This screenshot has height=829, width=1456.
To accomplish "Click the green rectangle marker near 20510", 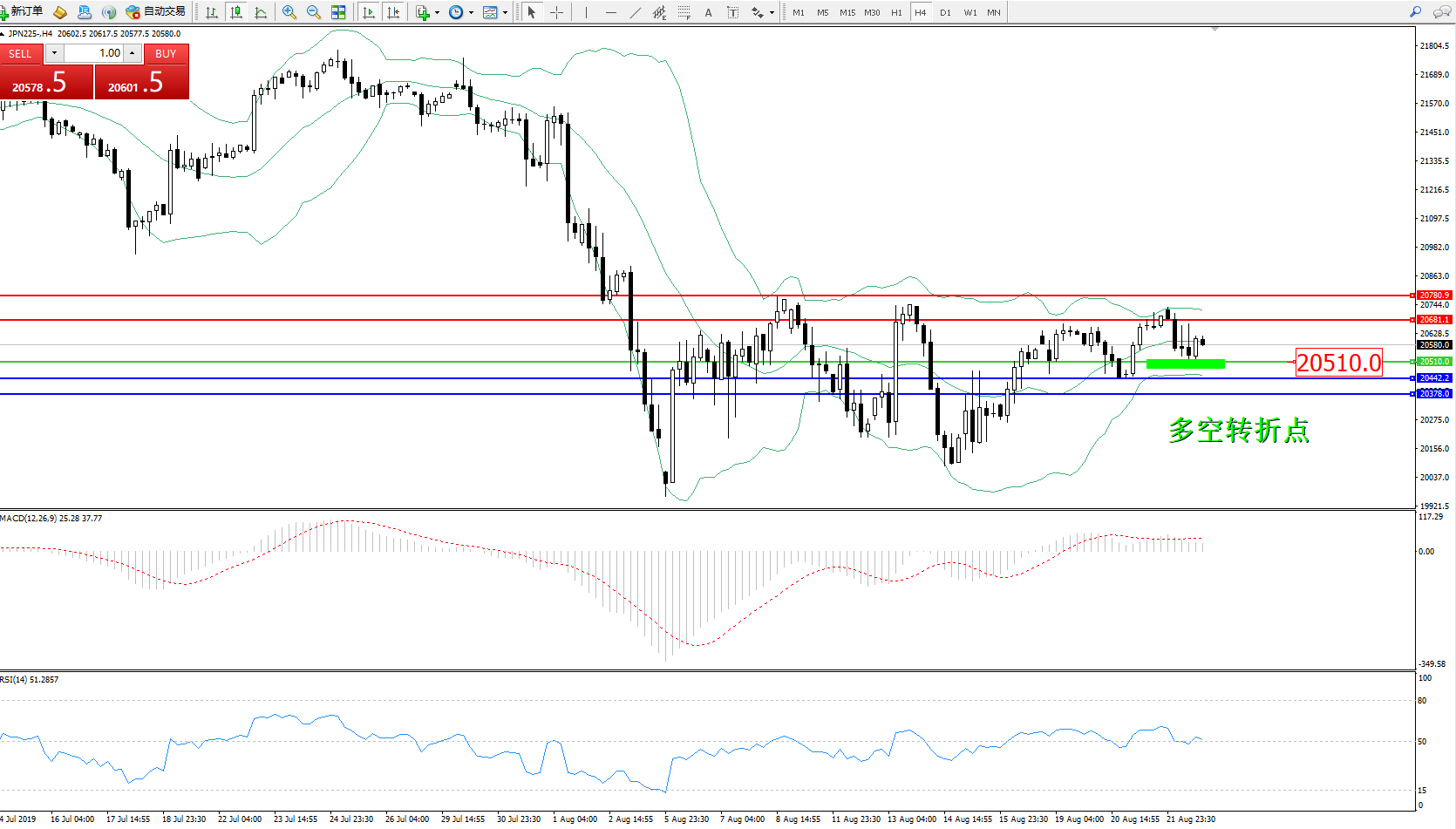I will coord(1185,364).
